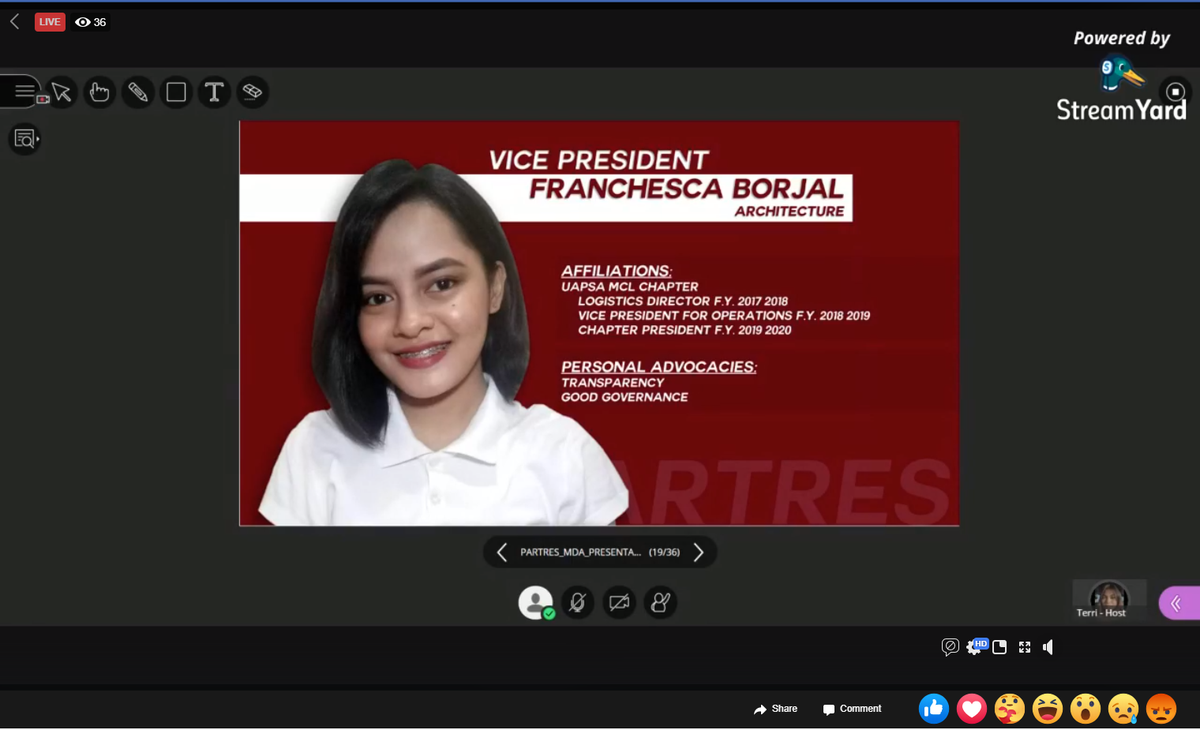Go to the previous presentation slide
1200x730 pixels.
click(501, 552)
